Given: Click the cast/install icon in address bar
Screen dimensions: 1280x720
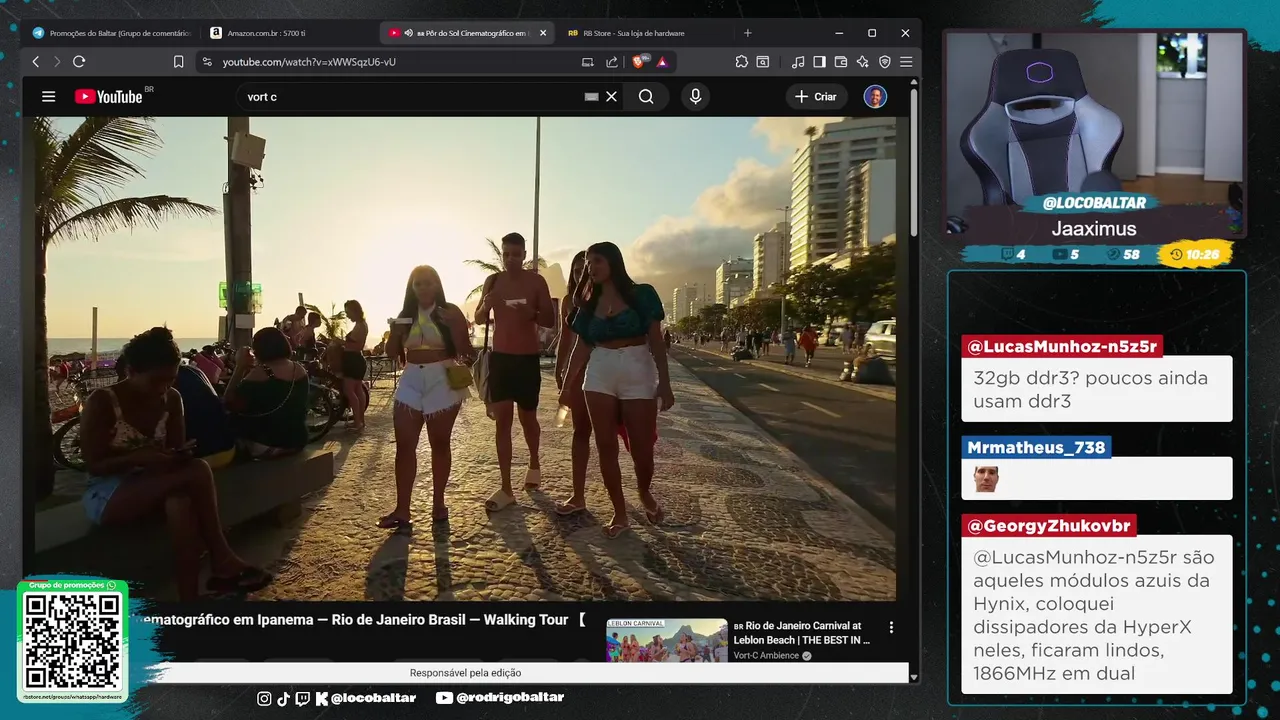Looking at the screenshot, I should [587, 62].
